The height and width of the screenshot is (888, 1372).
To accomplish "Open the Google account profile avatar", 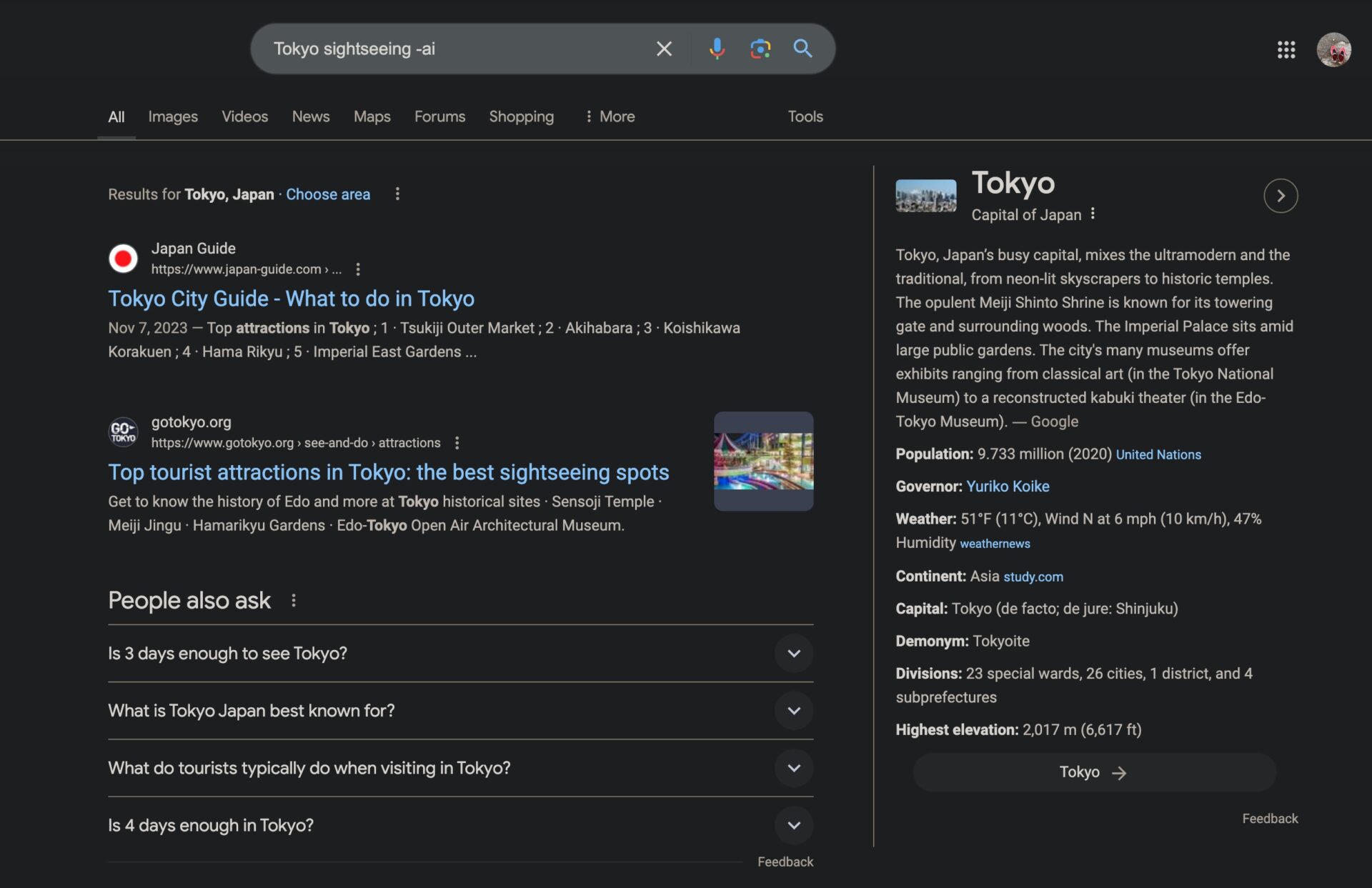I will (1333, 49).
